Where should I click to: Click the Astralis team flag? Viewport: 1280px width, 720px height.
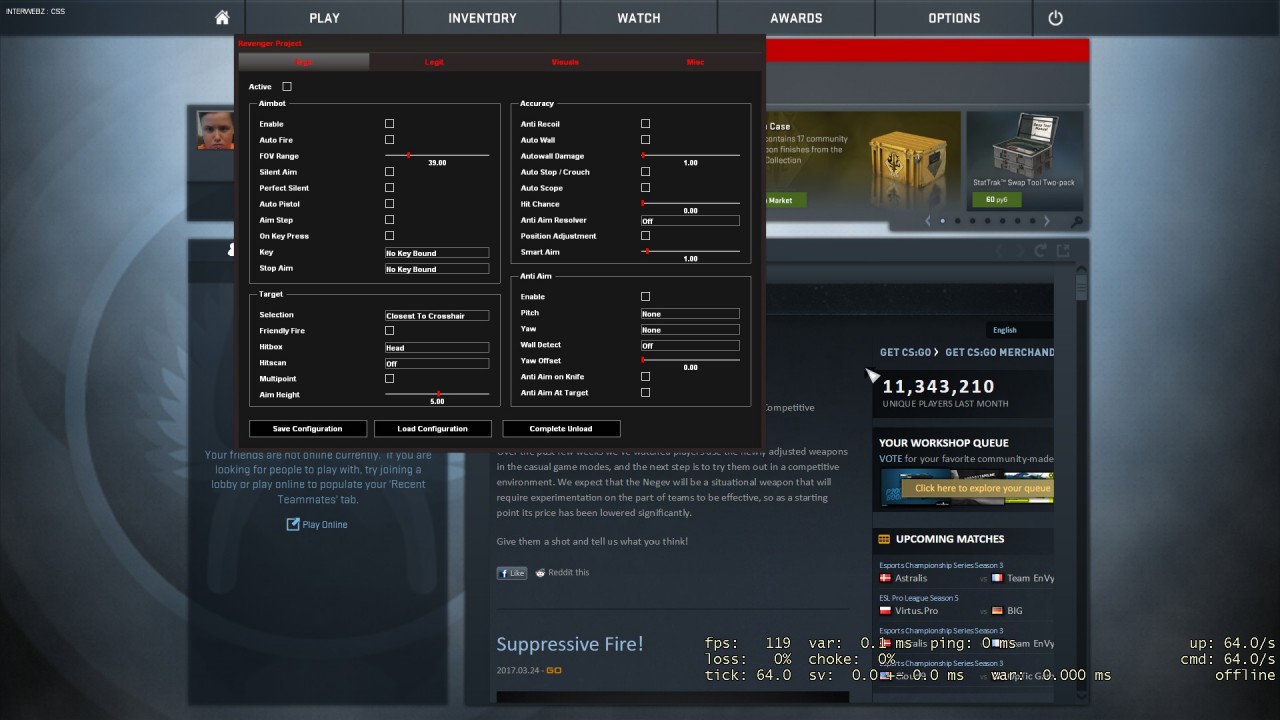tap(885, 578)
